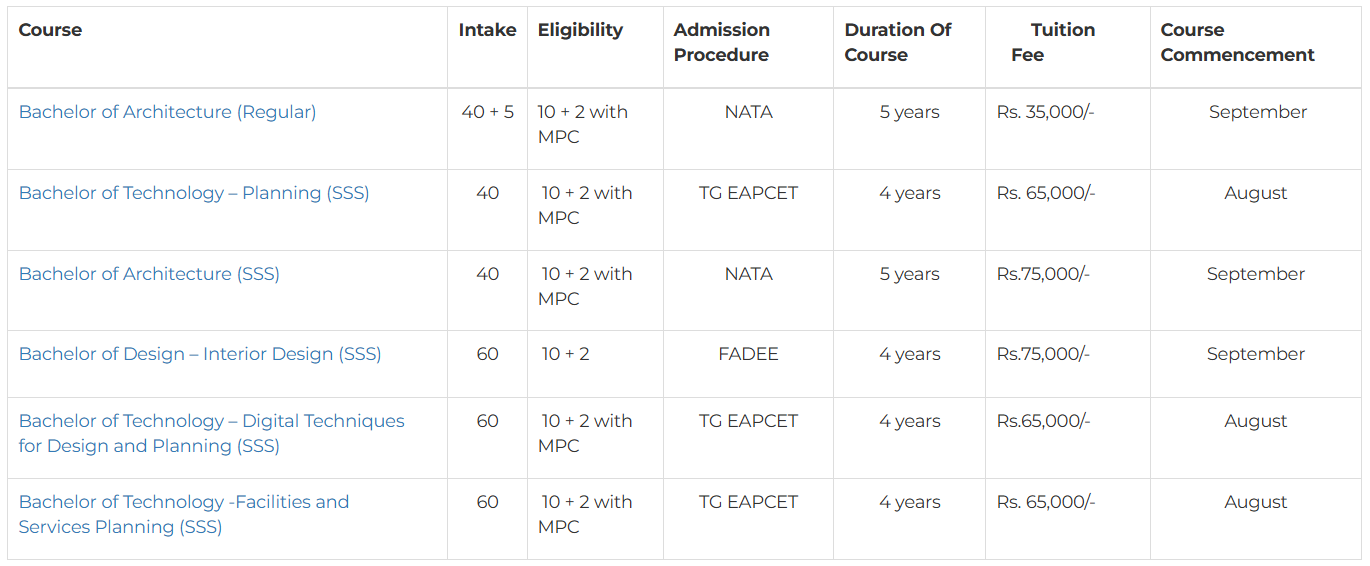This screenshot has width=1370, height=566.
Task: Click the 10 + 2 eligibility cell for Interior Design
Action: tap(565, 354)
